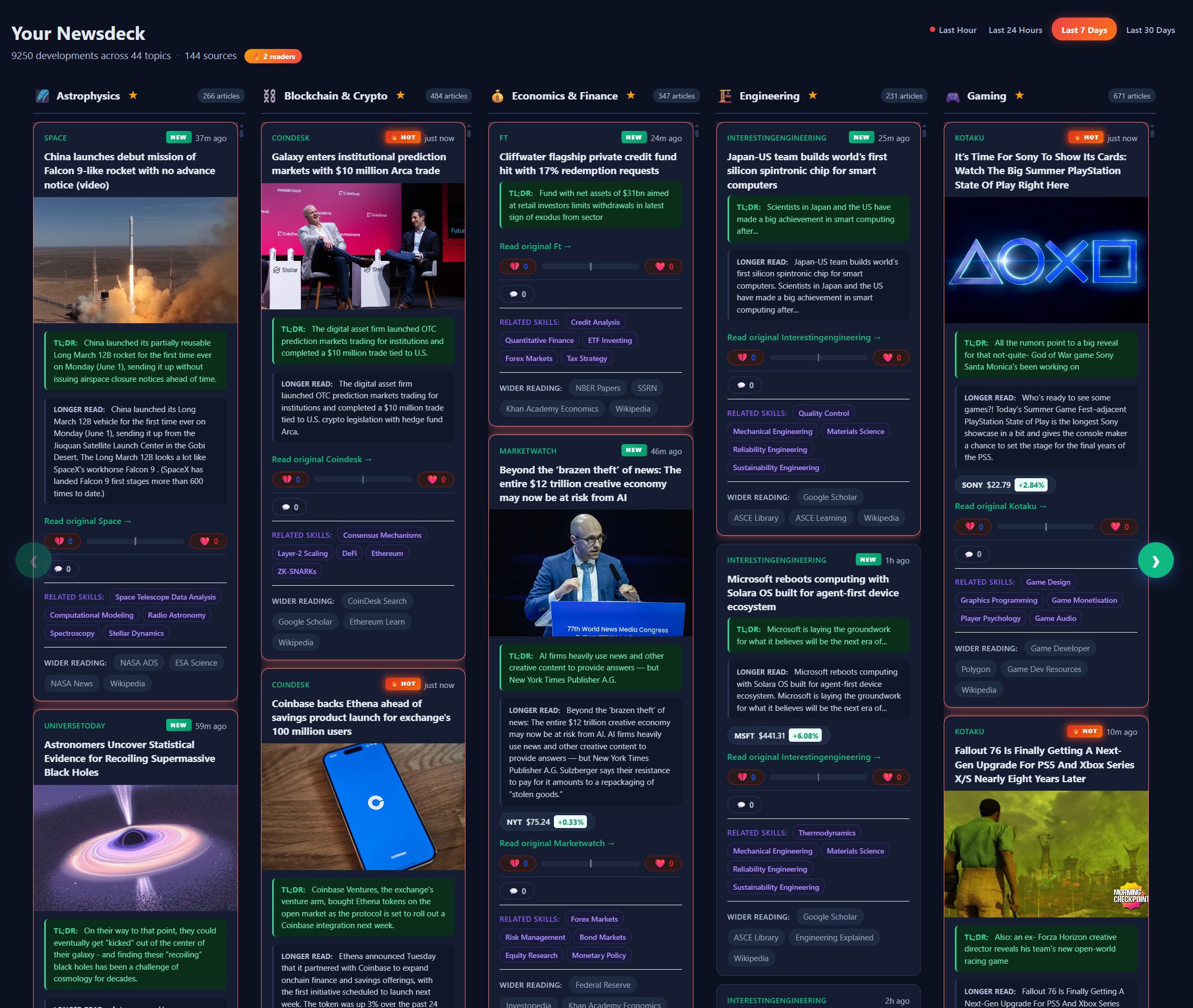Like the Japan-US spintronic chip article

tap(891, 358)
